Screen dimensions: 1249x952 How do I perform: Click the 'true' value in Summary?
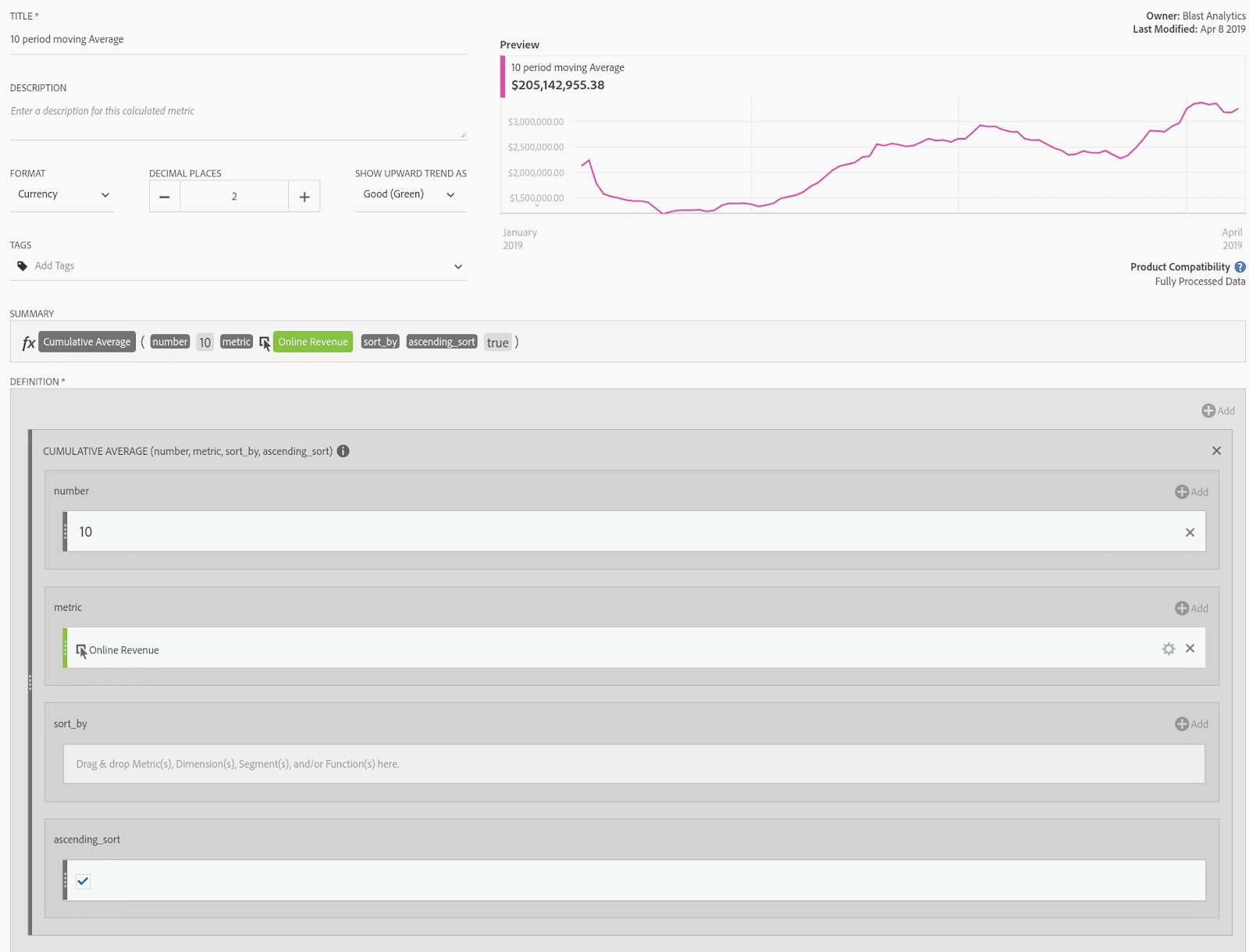tap(498, 343)
